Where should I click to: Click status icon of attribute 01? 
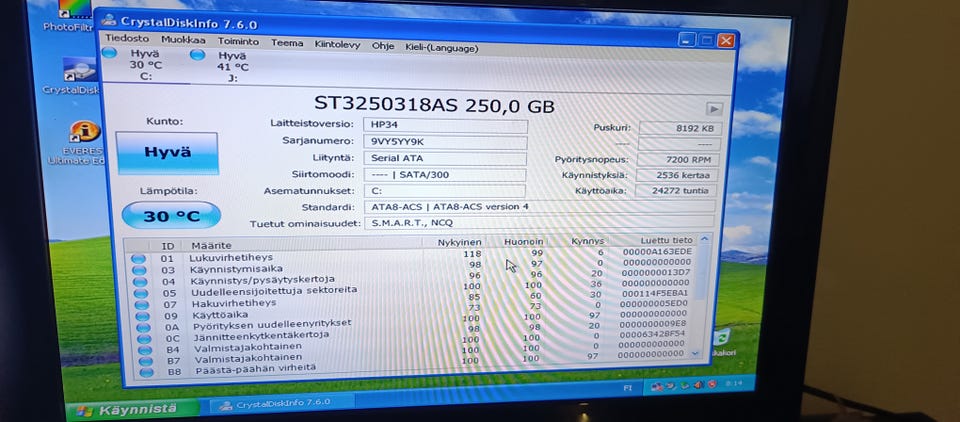coord(138,258)
